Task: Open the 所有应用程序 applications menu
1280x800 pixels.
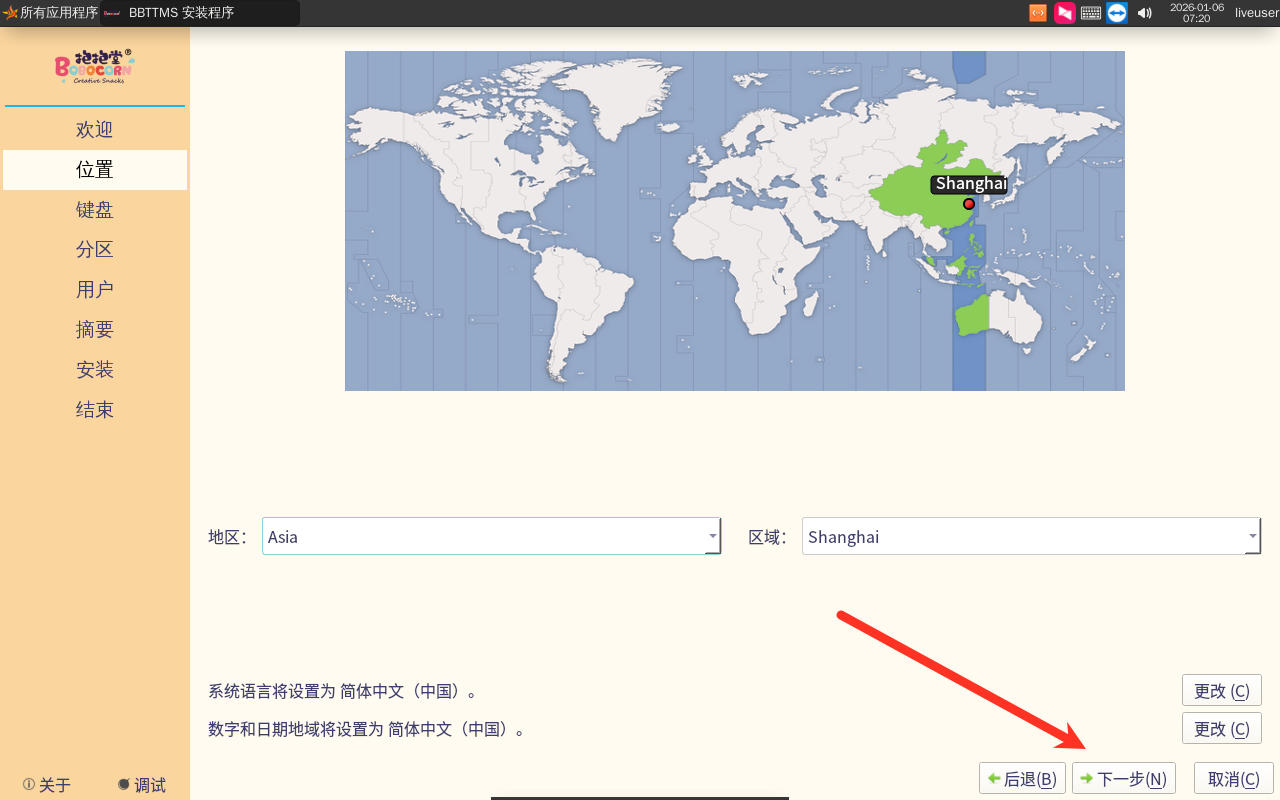Action: (x=51, y=13)
